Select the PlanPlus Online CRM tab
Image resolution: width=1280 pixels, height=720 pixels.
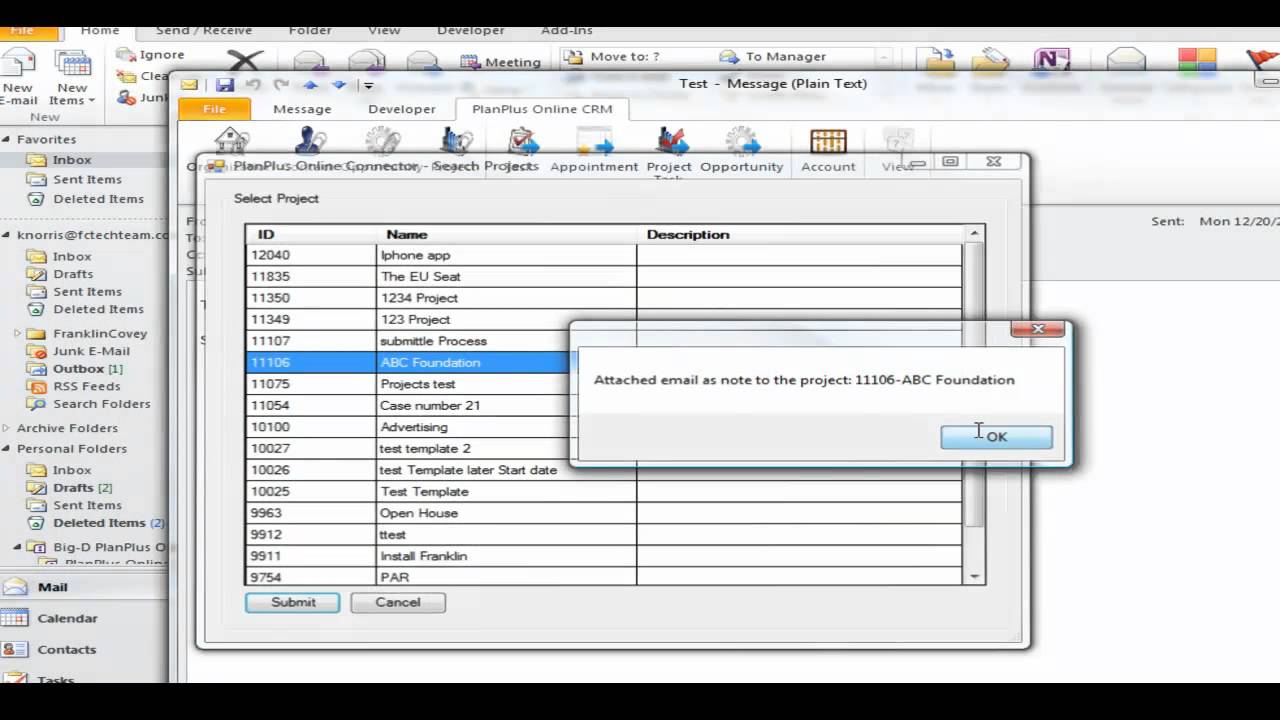(x=542, y=109)
